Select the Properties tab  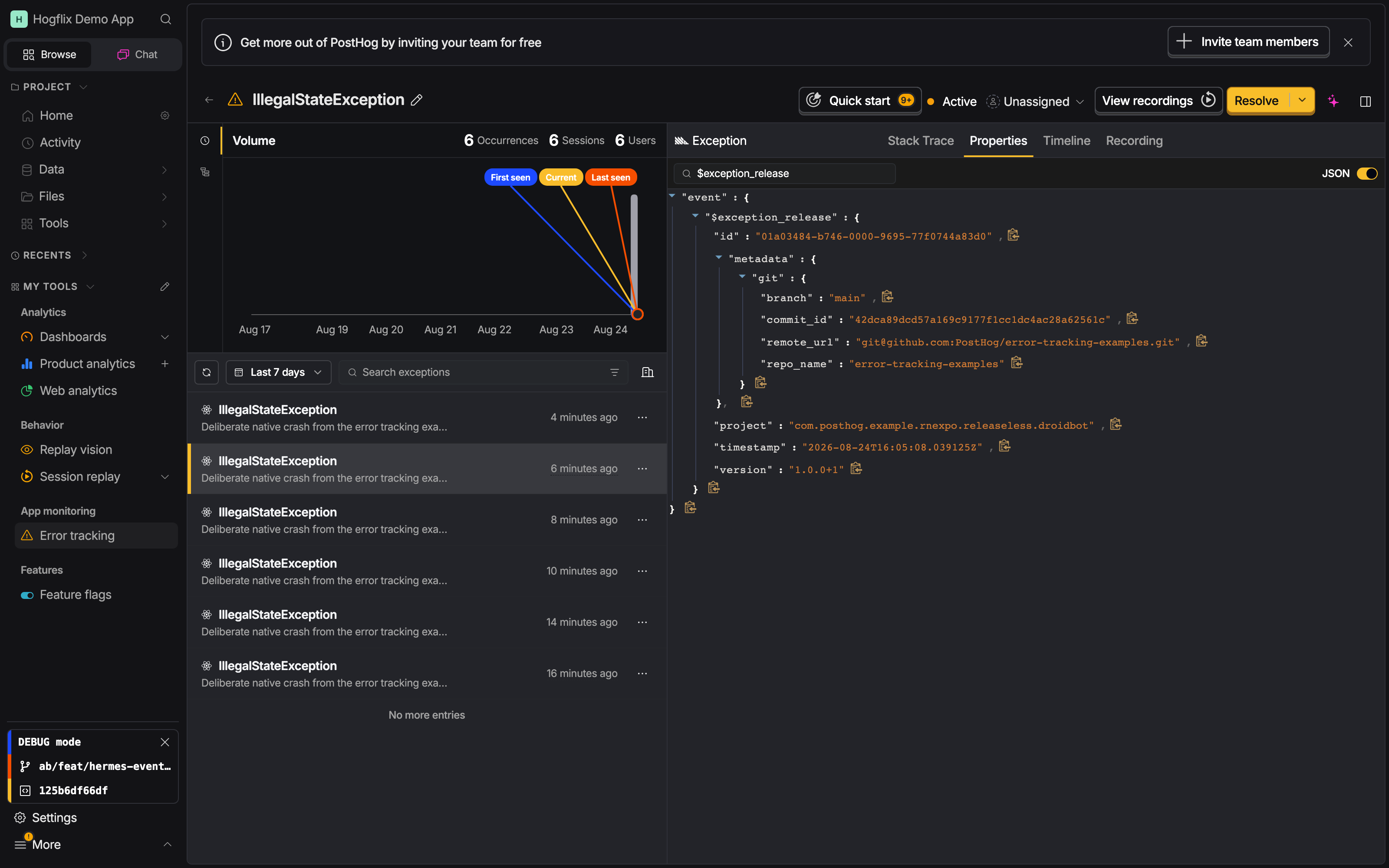[998, 141]
